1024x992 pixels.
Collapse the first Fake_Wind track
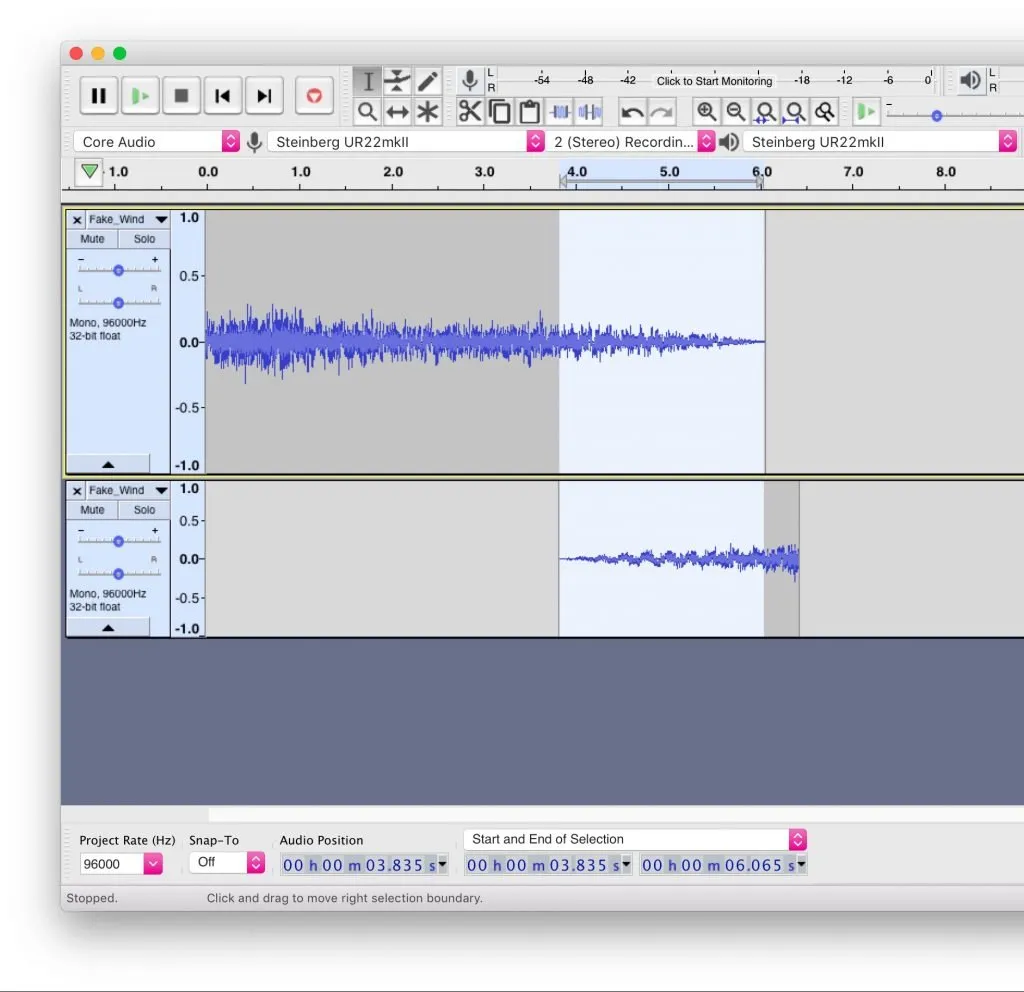108,464
